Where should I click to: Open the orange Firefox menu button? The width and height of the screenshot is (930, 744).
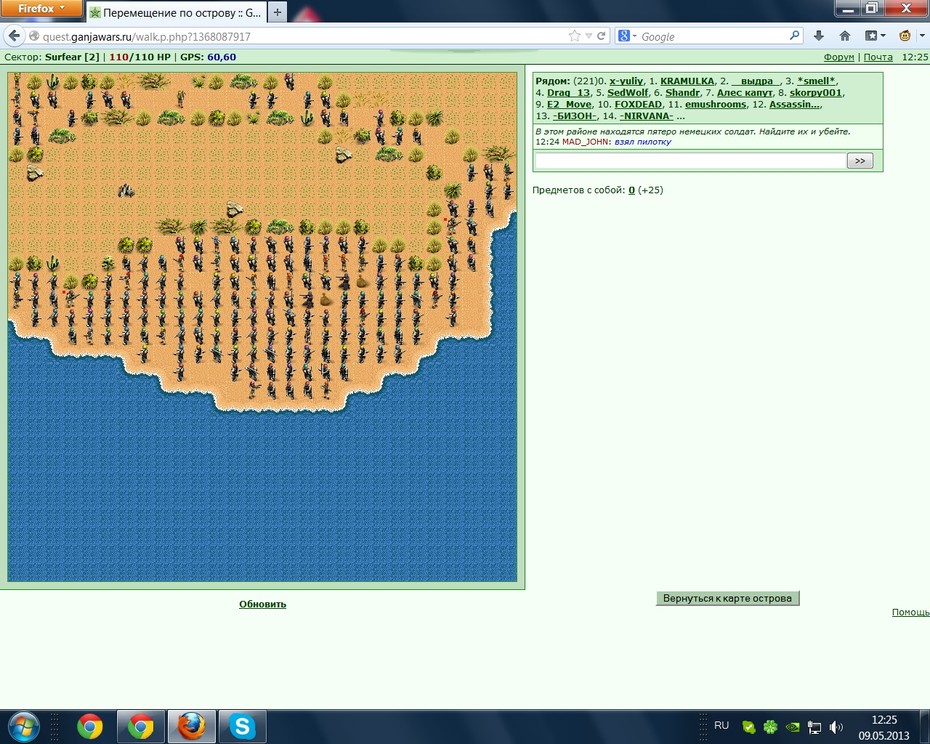pyautogui.click(x=41, y=8)
